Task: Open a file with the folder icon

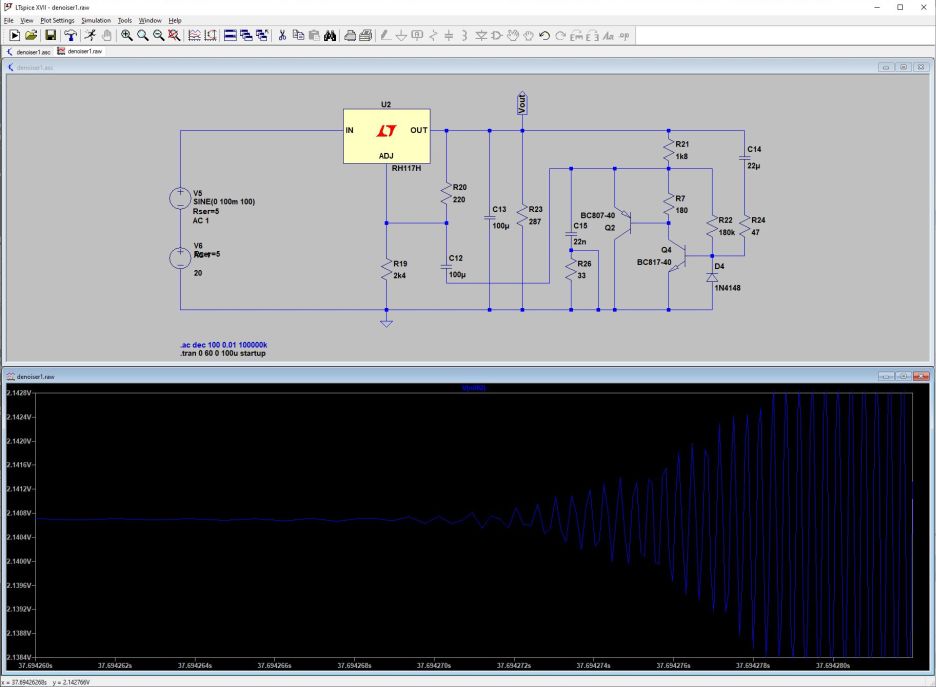Action: [x=31, y=36]
